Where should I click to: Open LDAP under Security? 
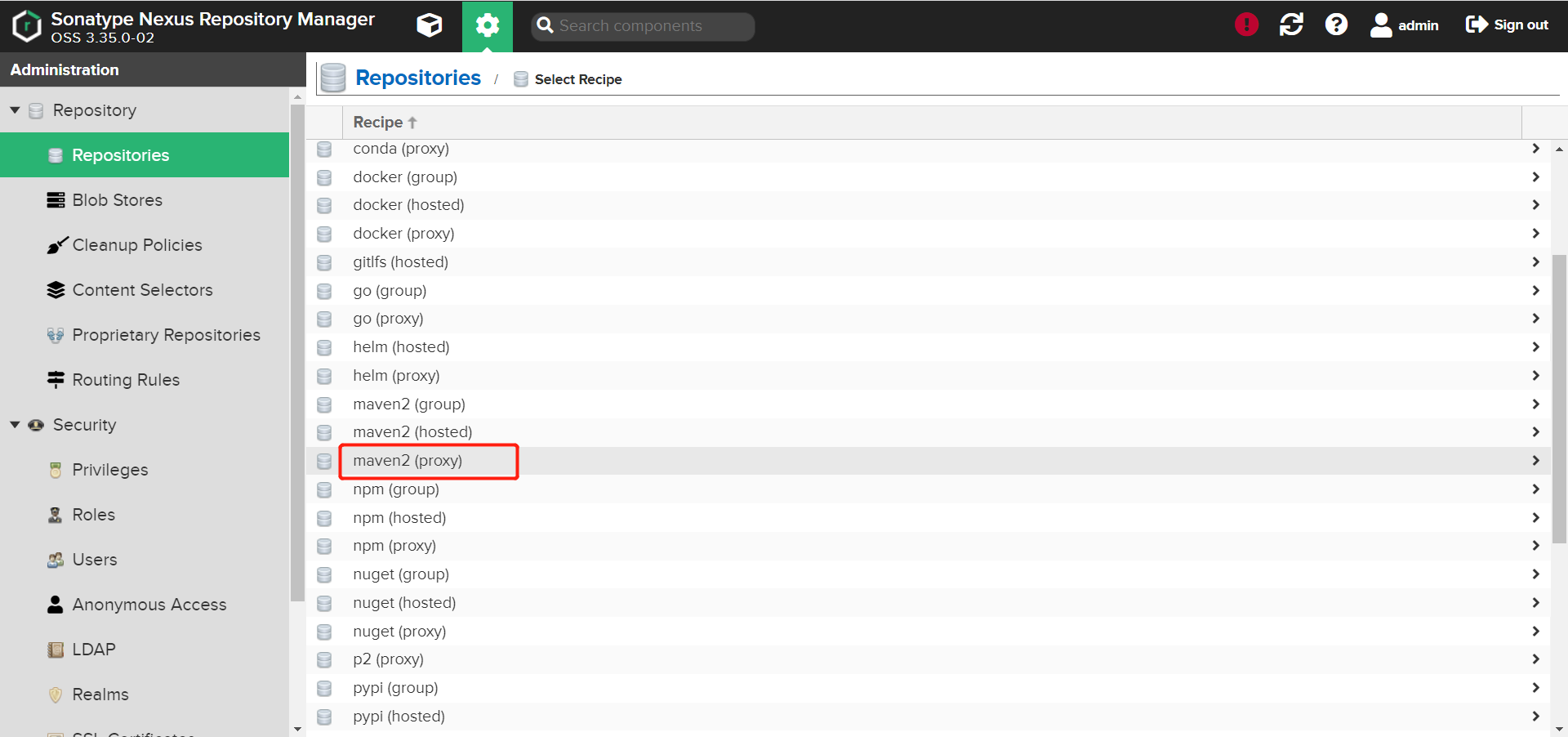point(145,649)
